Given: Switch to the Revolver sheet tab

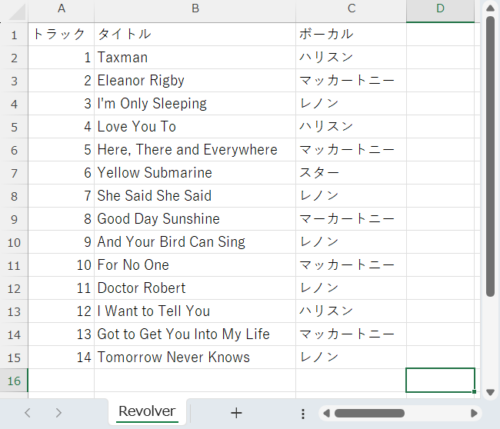Looking at the screenshot, I should click(147, 411).
